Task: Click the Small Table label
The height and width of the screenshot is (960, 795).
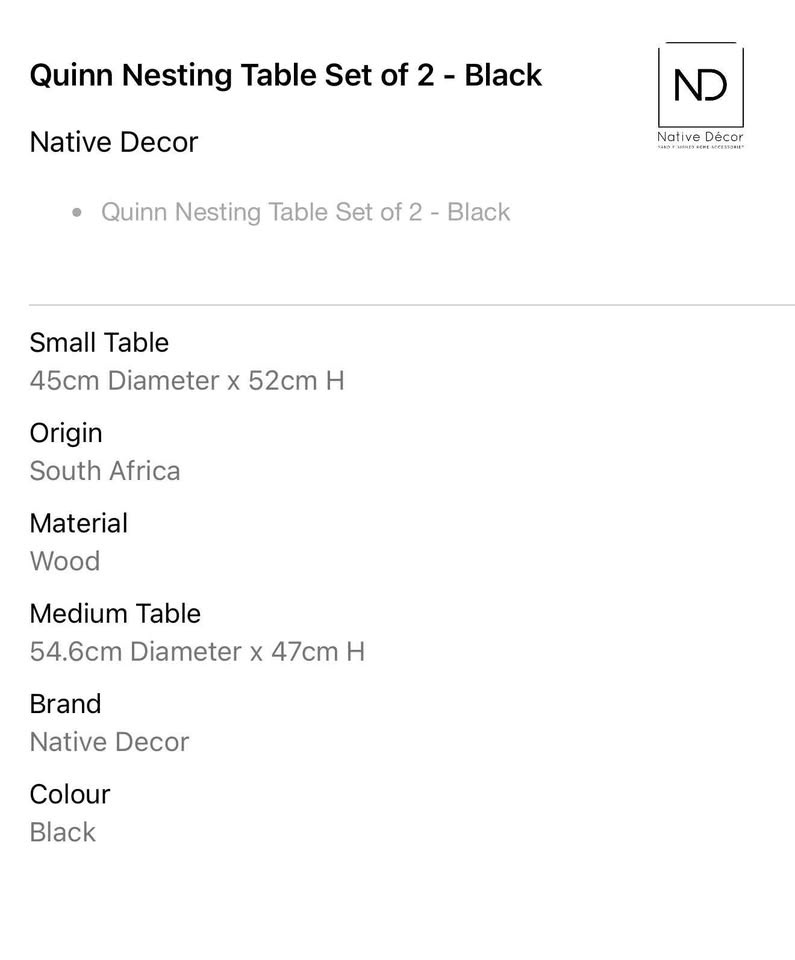Action: [x=99, y=343]
